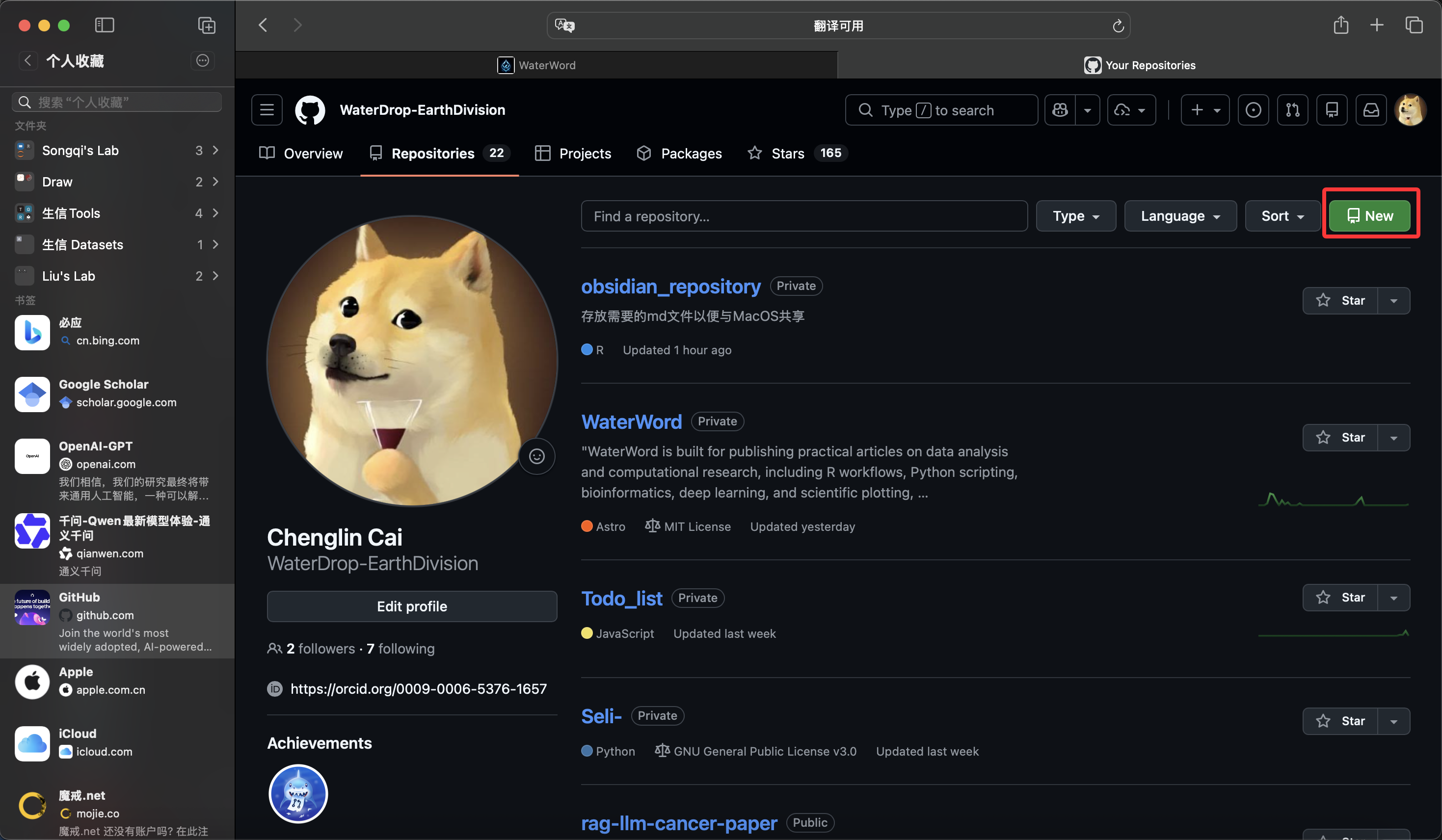
Task: Open the WaterWord repository link
Action: point(632,421)
